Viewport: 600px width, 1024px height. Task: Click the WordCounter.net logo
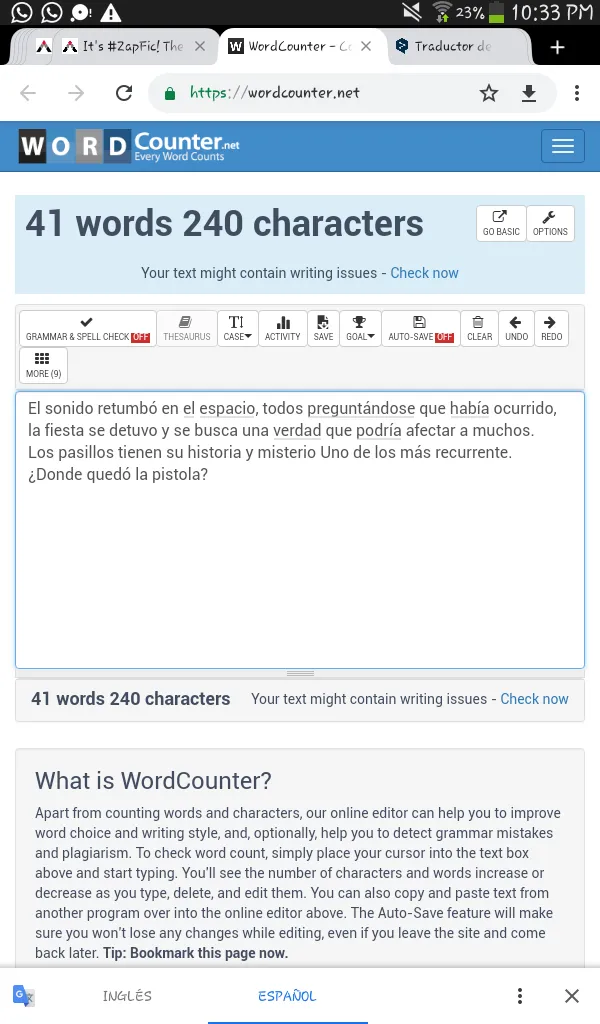pos(129,146)
